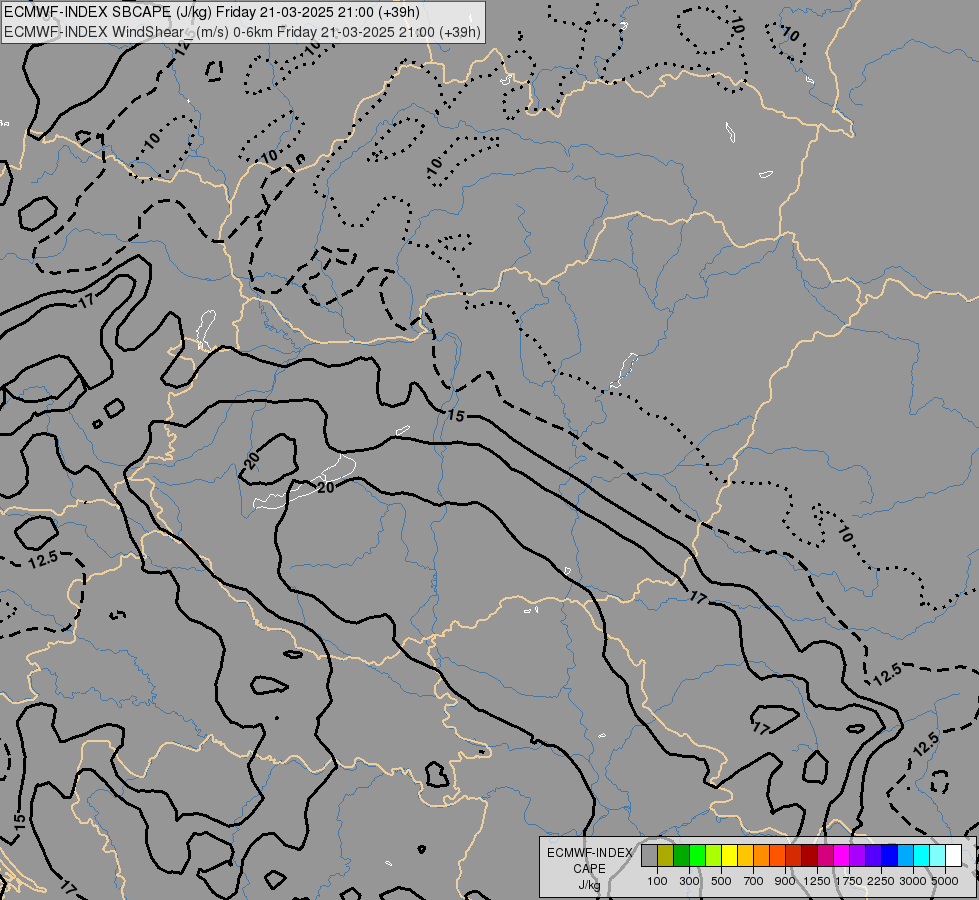Screen dimensions: 979x900
Task: Click the 20 label beside the white lake outline
Action: 326,487
